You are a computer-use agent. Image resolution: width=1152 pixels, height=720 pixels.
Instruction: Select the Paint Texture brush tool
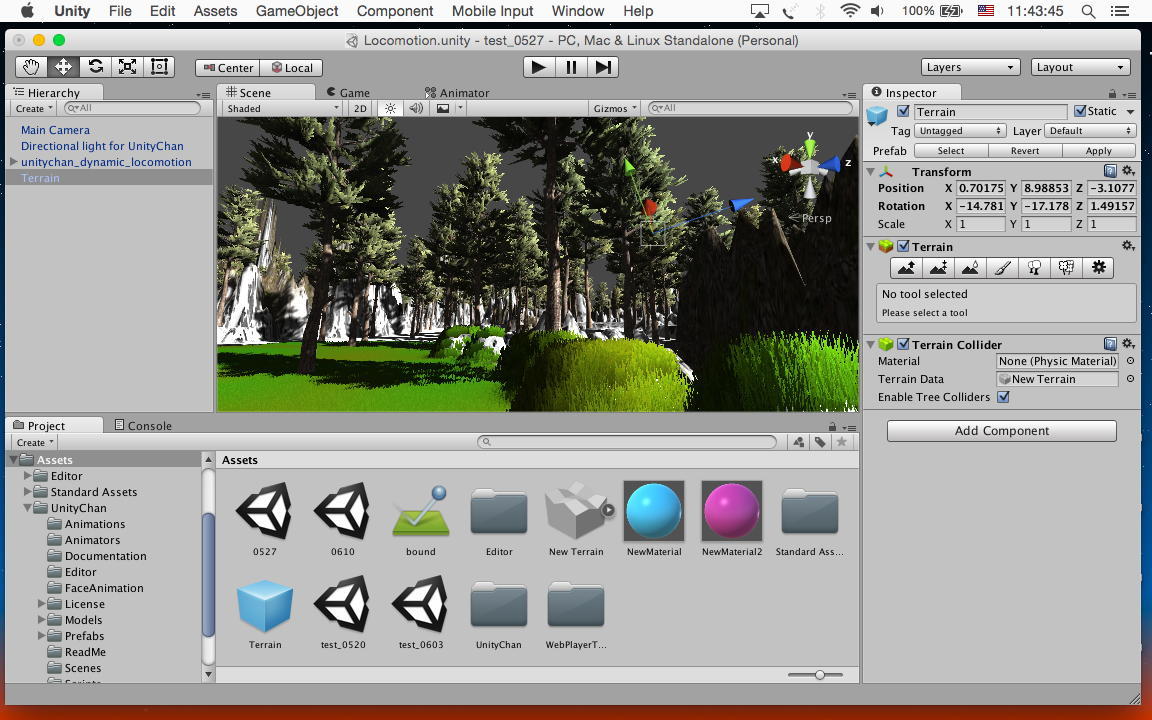(x=1002, y=268)
